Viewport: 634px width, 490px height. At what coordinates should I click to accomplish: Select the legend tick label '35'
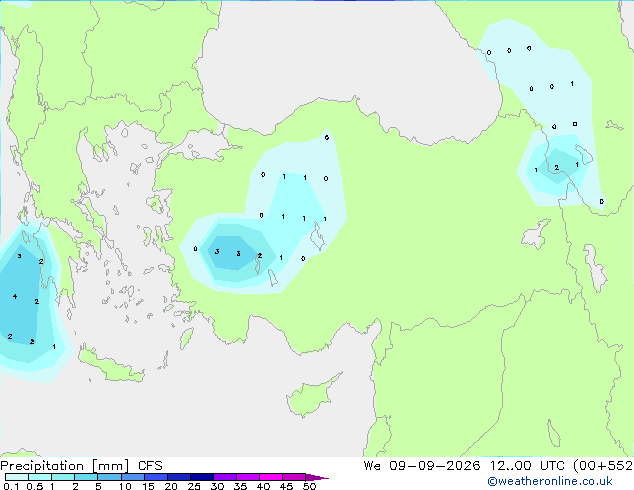[240, 486]
